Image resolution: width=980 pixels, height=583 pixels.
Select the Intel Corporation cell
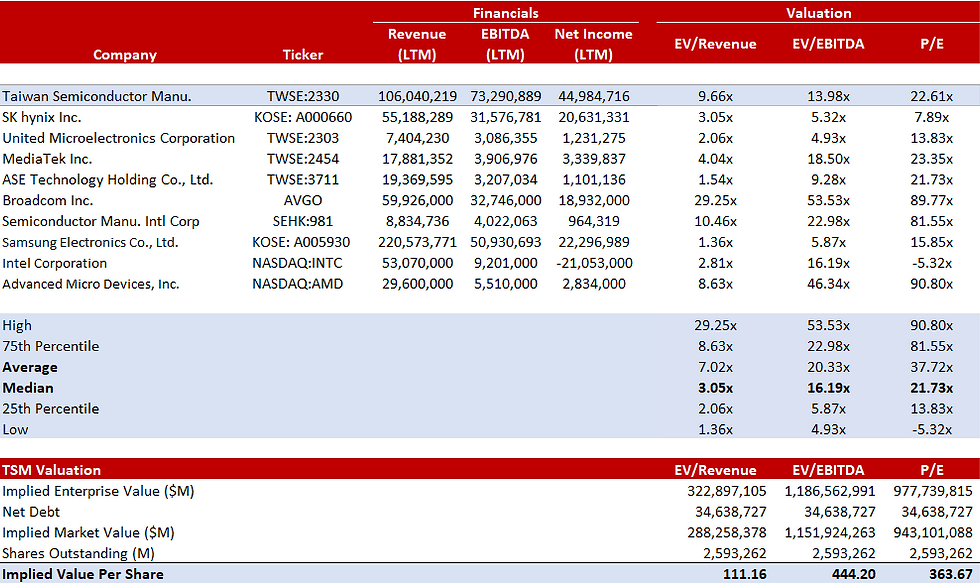pos(54,263)
